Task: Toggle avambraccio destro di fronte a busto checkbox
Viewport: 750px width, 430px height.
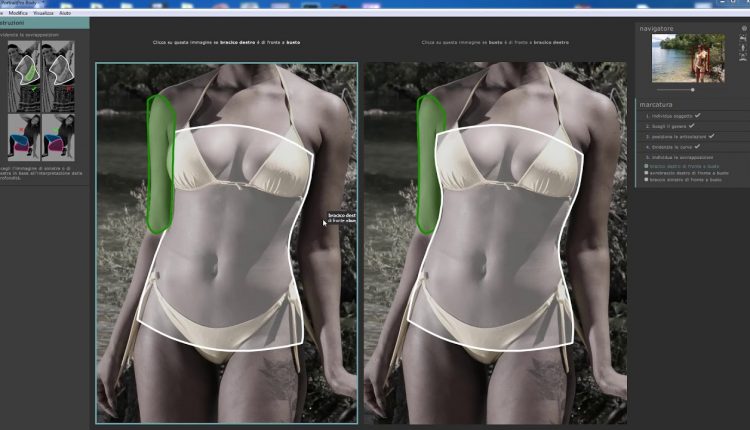Action: (646, 173)
